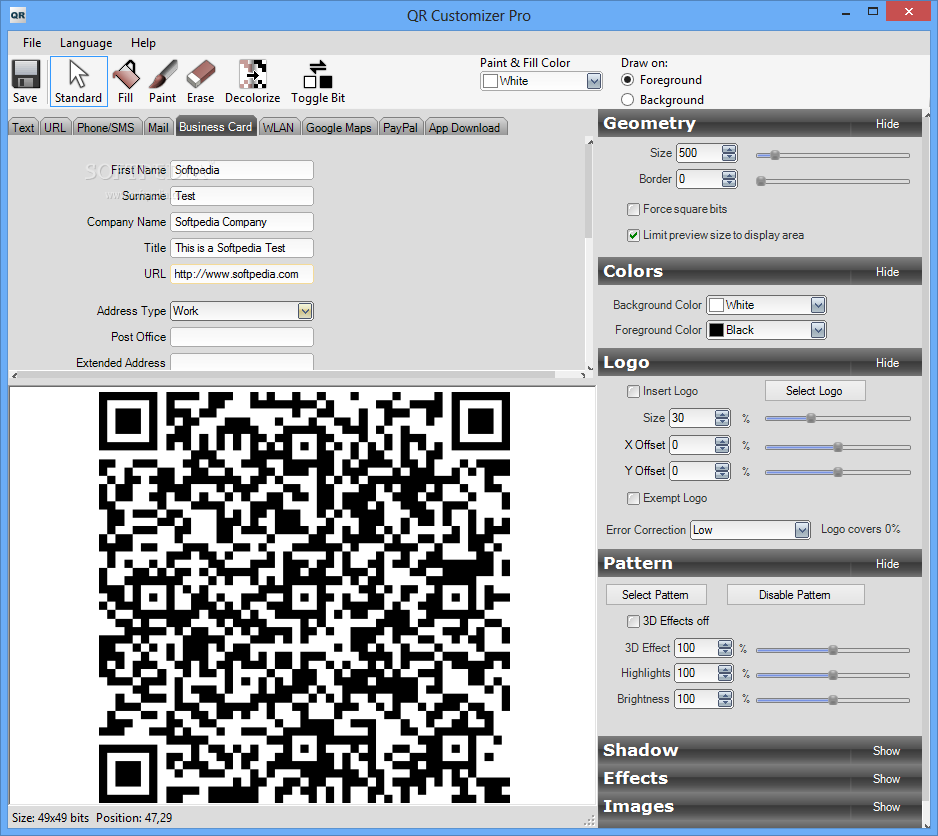938x836 pixels.
Task: Switch to the URL tab
Action: pyautogui.click(x=55, y=127)
